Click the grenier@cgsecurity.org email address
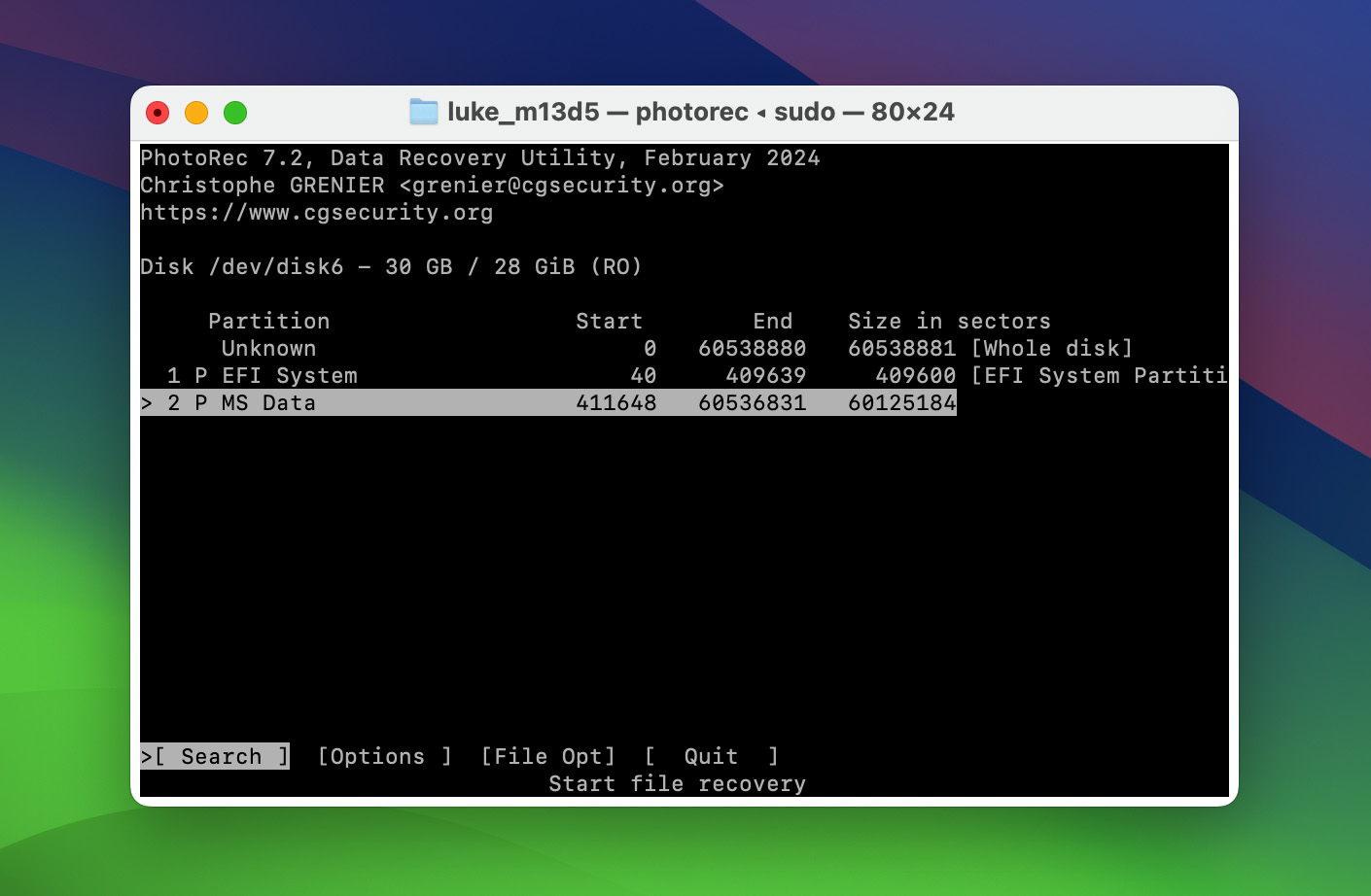The image size is (1371, 896). click(x=562, y=185)
